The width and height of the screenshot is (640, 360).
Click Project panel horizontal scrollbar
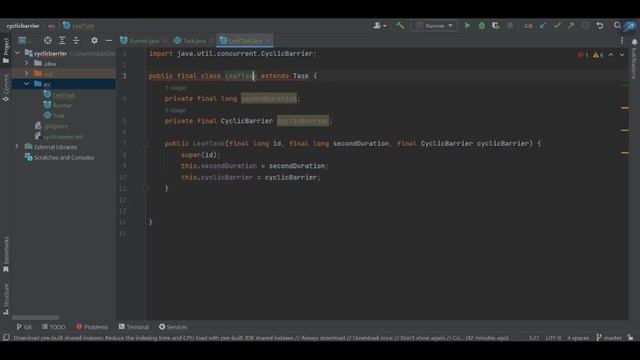coord(35,318)
